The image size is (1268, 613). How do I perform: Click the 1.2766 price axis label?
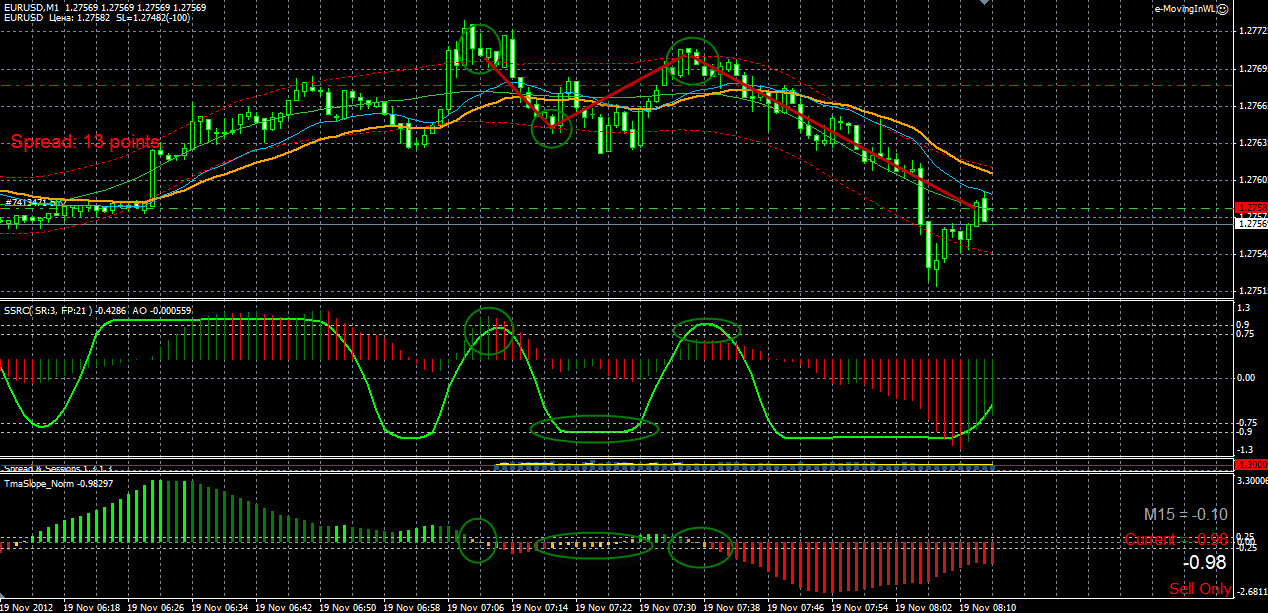[1253, 106]
